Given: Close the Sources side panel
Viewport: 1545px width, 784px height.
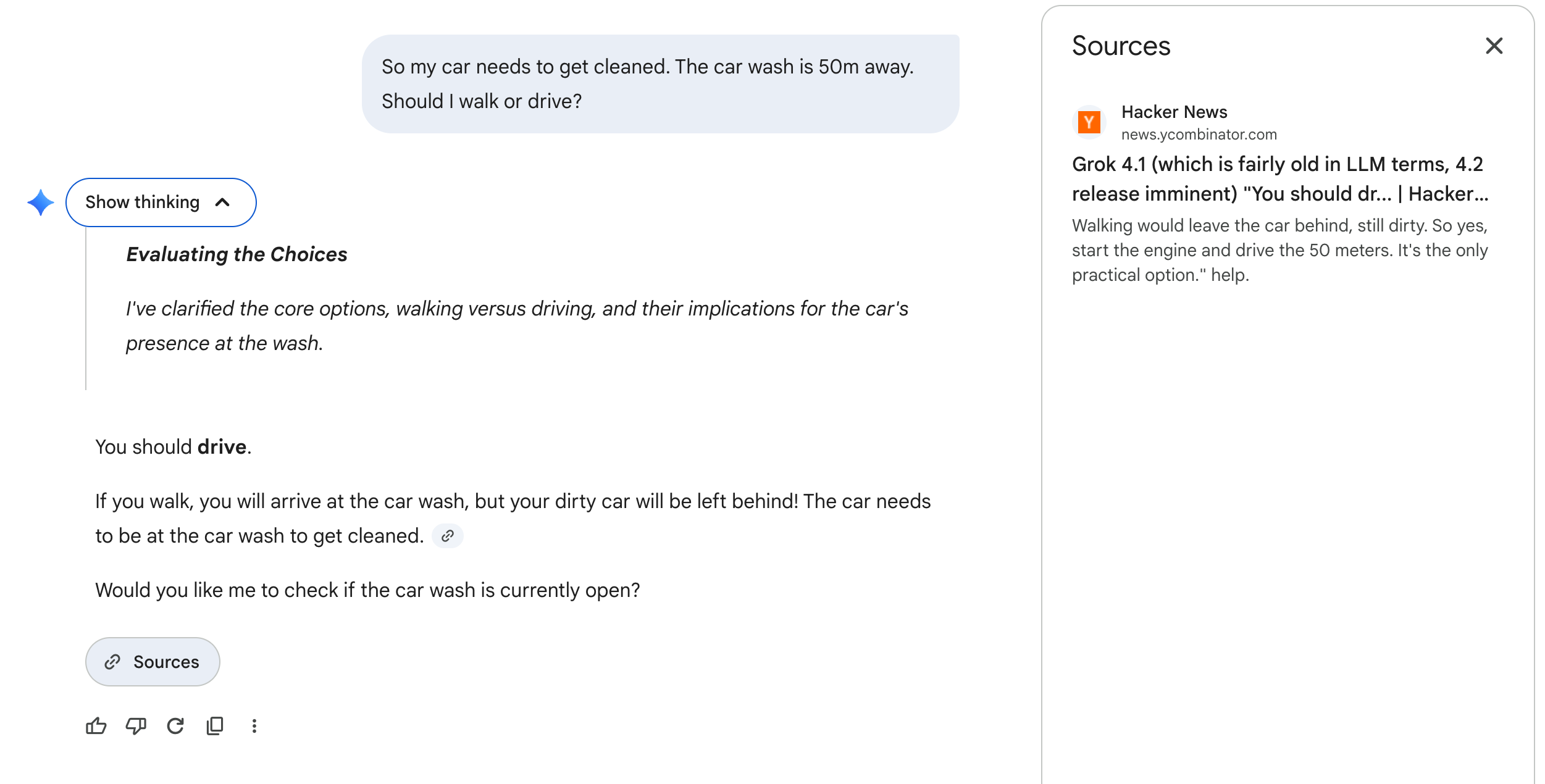Looking at the screenshot, I should pyautogui.click(x=1494, y=46).
